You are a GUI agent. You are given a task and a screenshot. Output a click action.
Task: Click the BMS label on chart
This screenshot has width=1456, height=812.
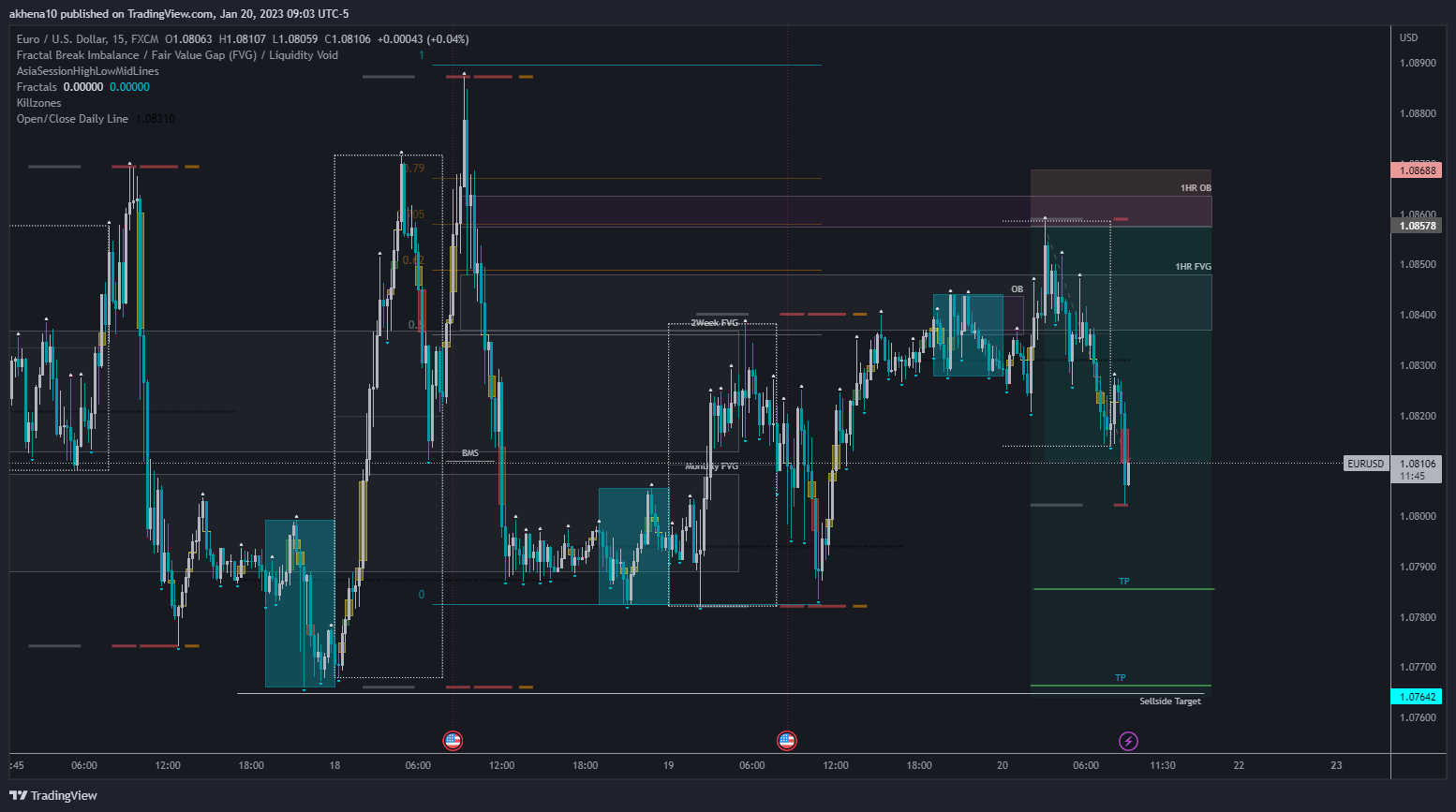coord(470,453)
